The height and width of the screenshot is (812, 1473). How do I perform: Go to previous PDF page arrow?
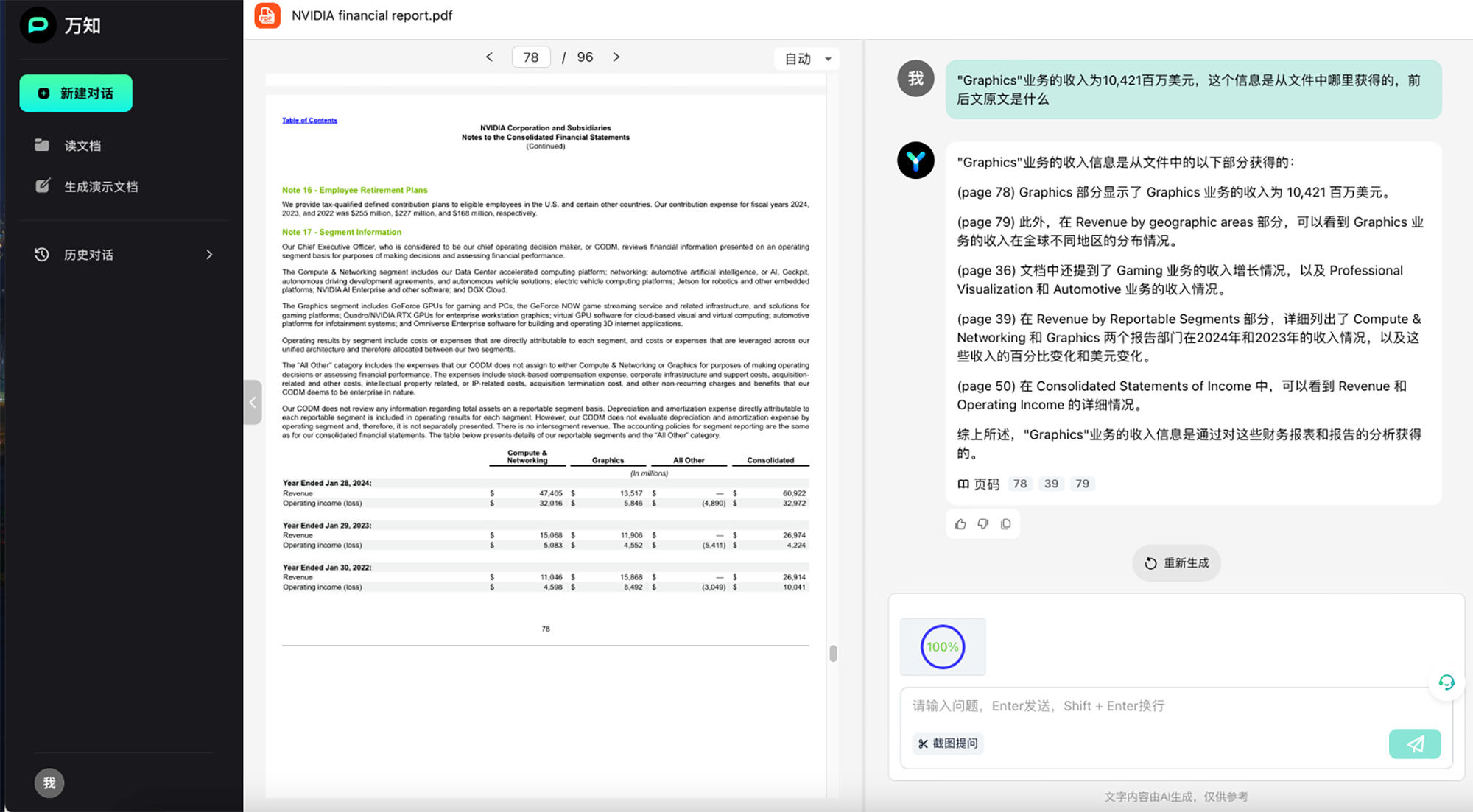pos(489,57)
